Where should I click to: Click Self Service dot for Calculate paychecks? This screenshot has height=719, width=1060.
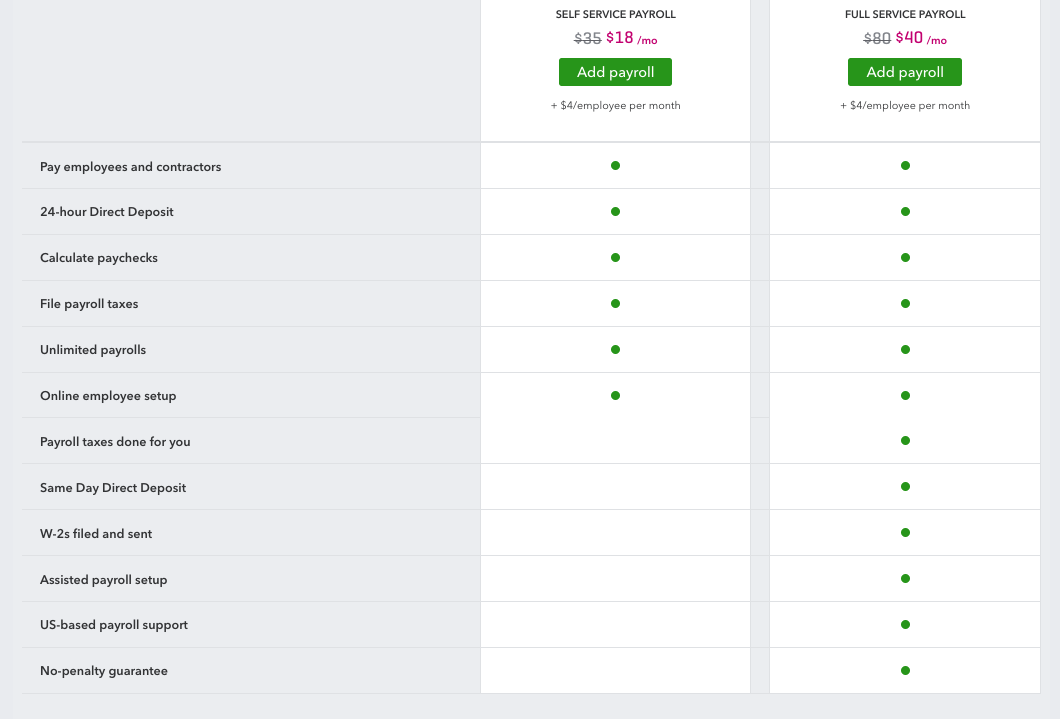pyautogui.click(x=615, y=258)
